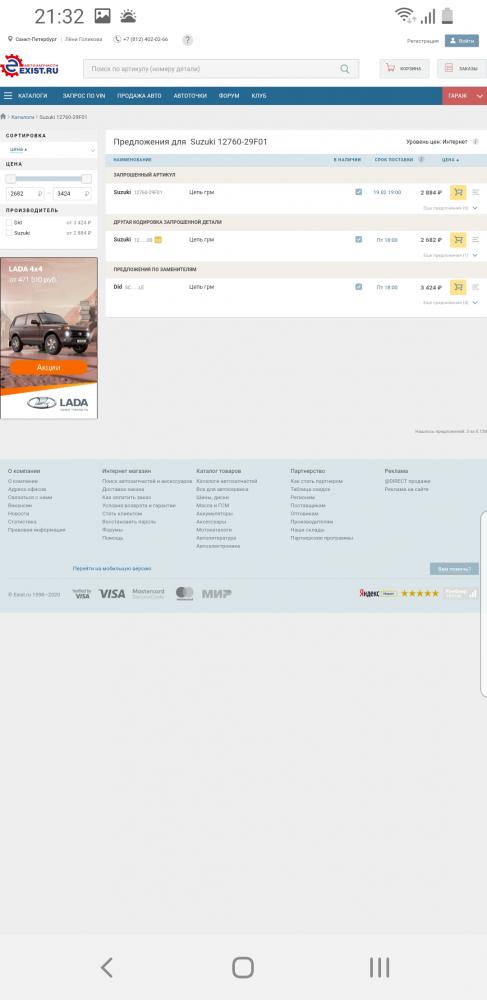487x1000 pixels.
Task: Open Запрос по VIN menu item
Action: (84, 96)
